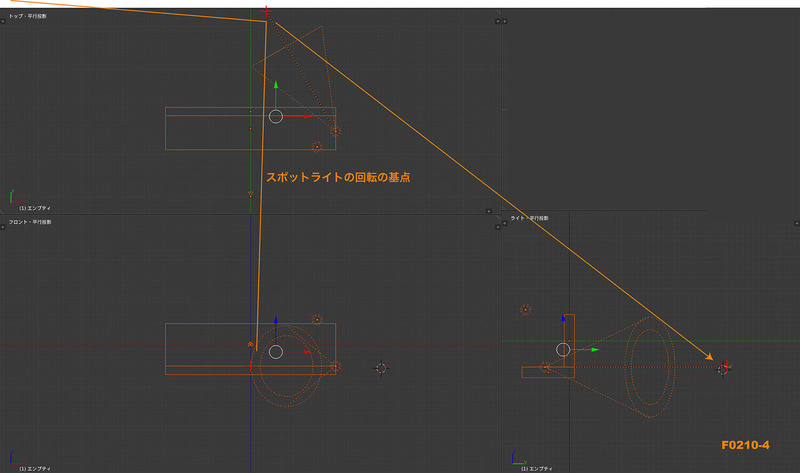The height and width of the screenshot is (473, 800).
Task: Click the axis orientation indicator in Right view
Action: [518, 458]
